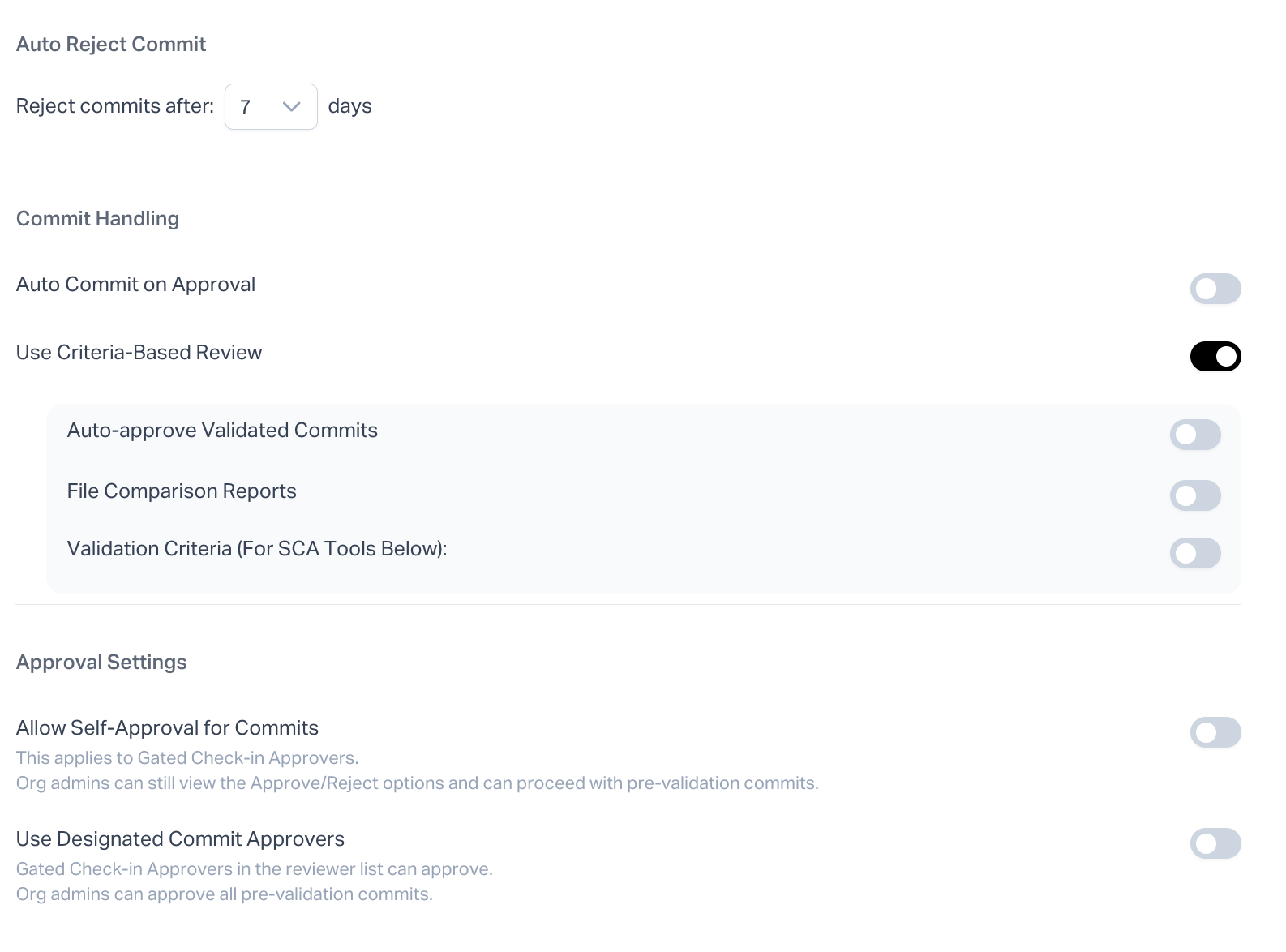This screenshot has width=1286, height=952.
Task: Click the Use Criteria-Based Review label text
Action: 139,353
